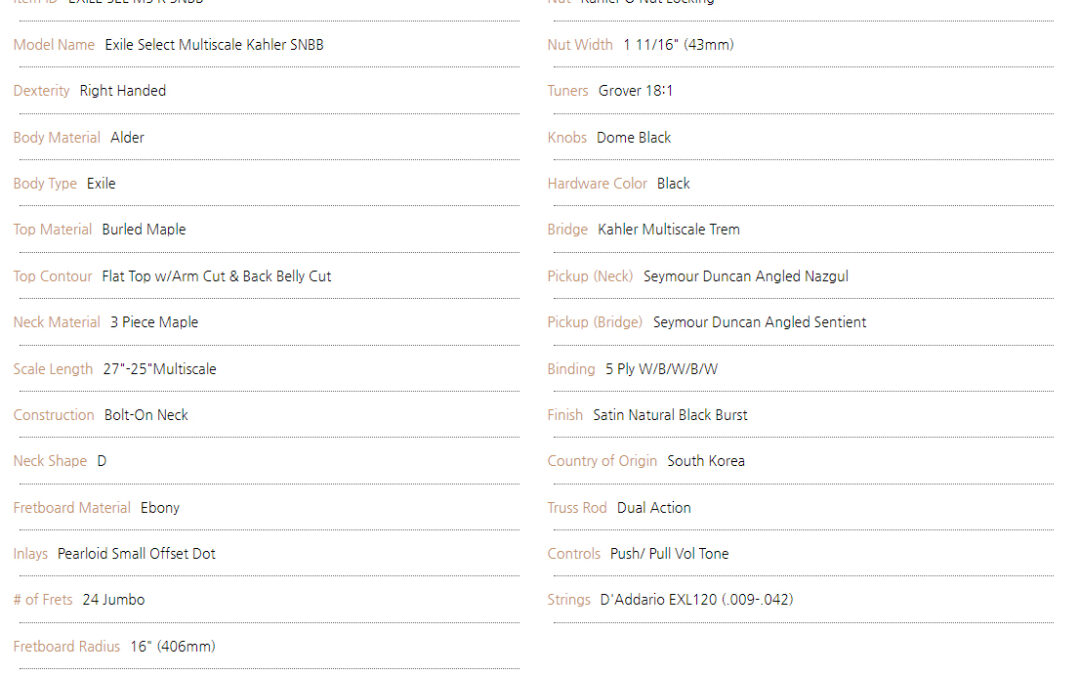Click the Kahler Multiscale Trem bridge value
1080x675 pixels.
669,229
